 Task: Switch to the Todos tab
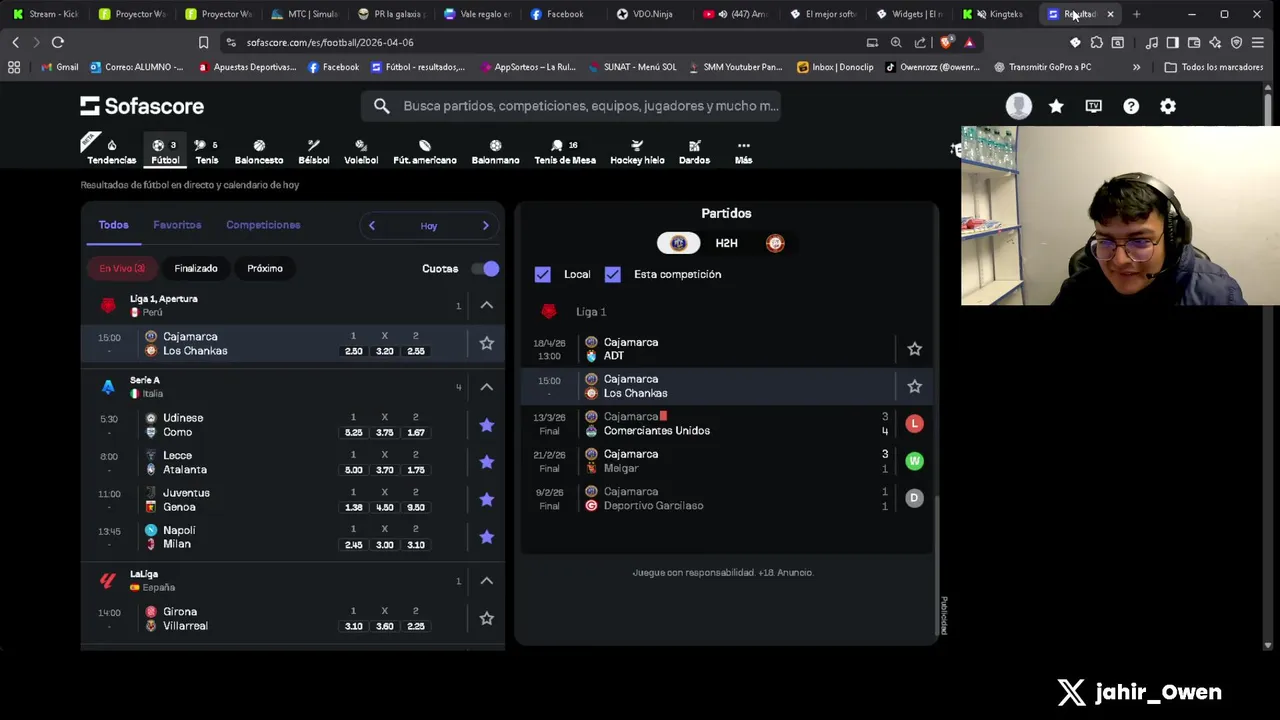click(x=113, y=225)
